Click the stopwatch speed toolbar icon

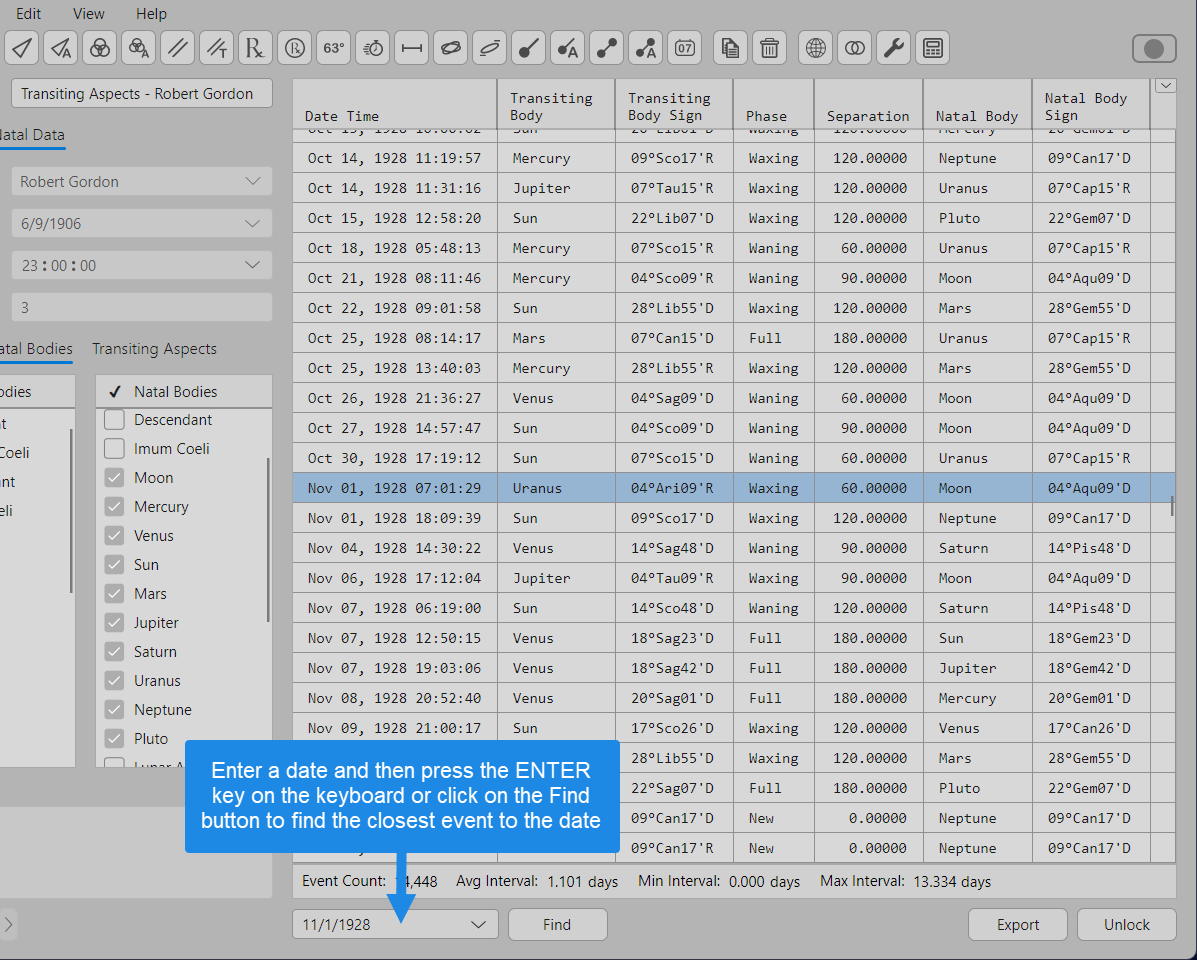click(372, 47)
